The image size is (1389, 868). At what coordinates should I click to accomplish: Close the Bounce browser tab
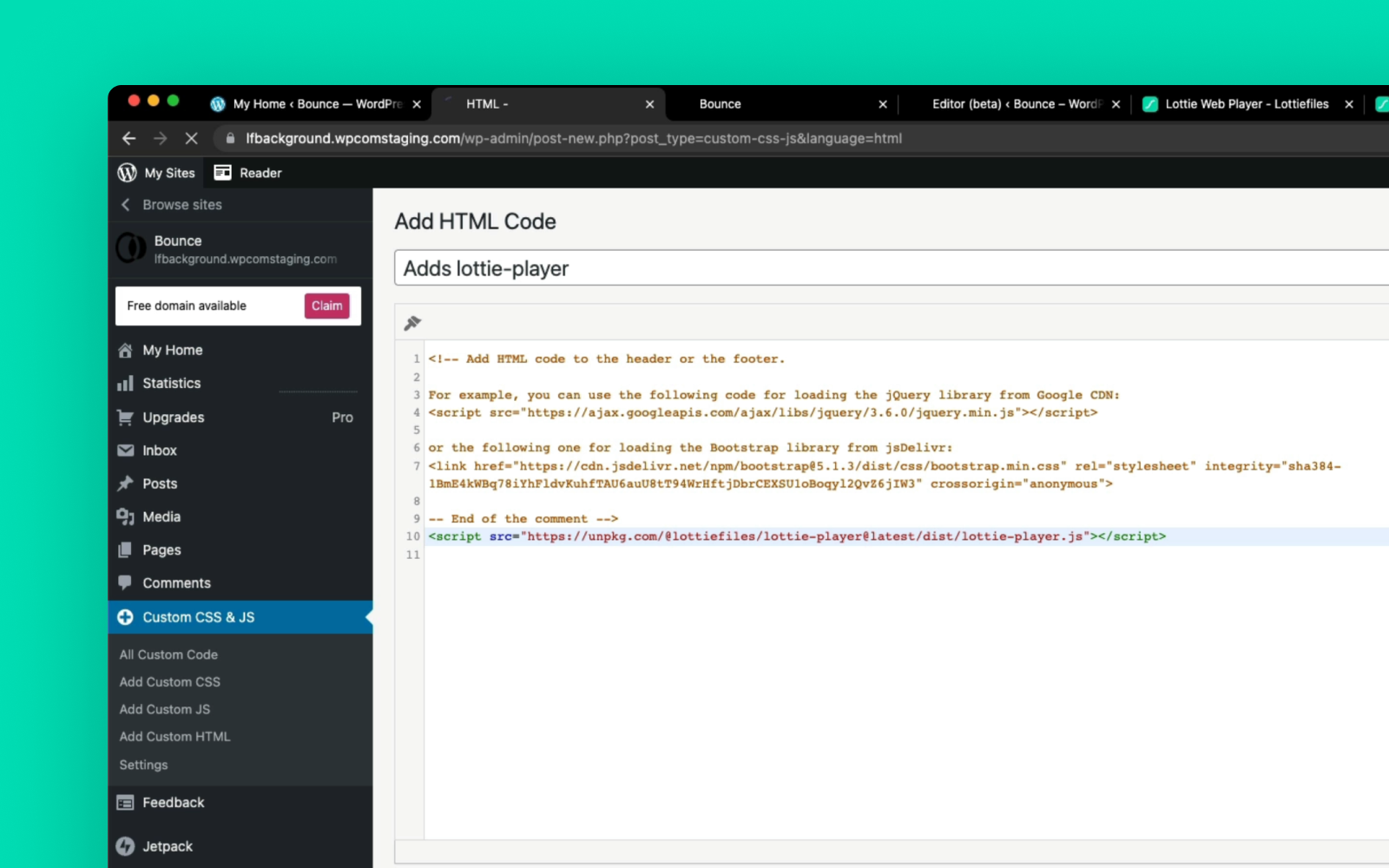point(883,104)
